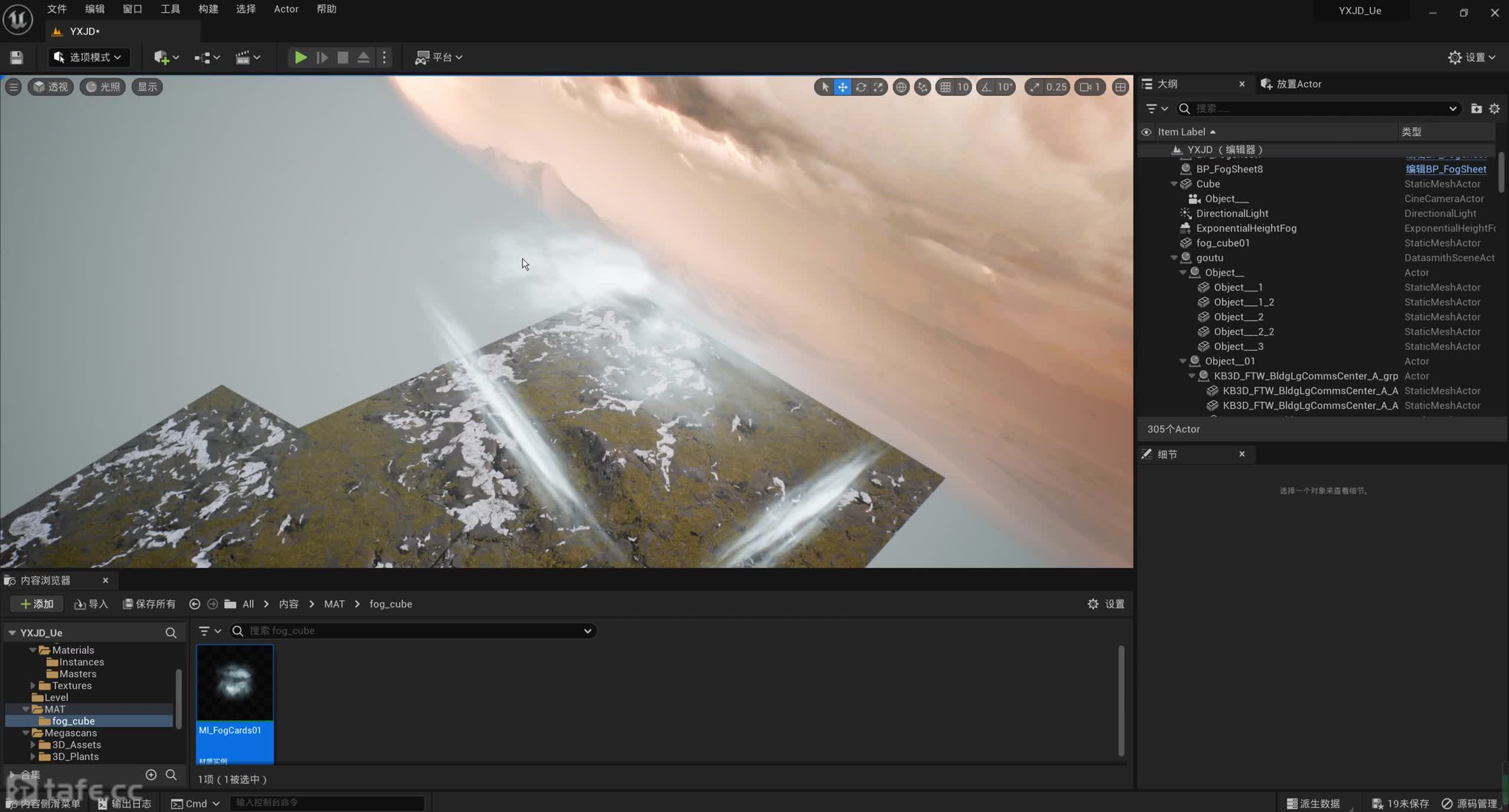1509x812 pixels.
Task: Open the play options three-dot menu
Action: click(384, 57)
